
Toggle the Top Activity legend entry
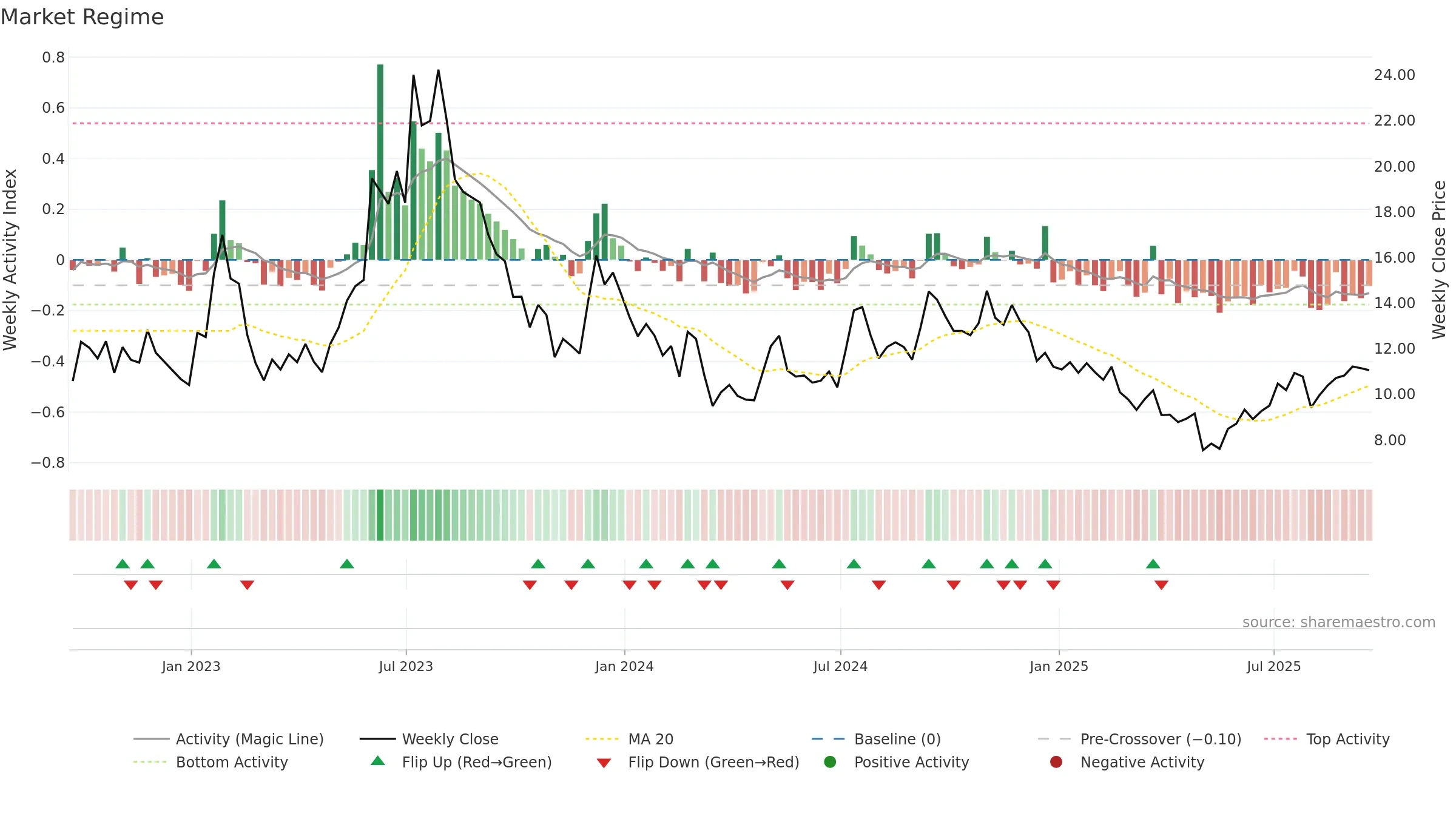[x=1327, y=739]
